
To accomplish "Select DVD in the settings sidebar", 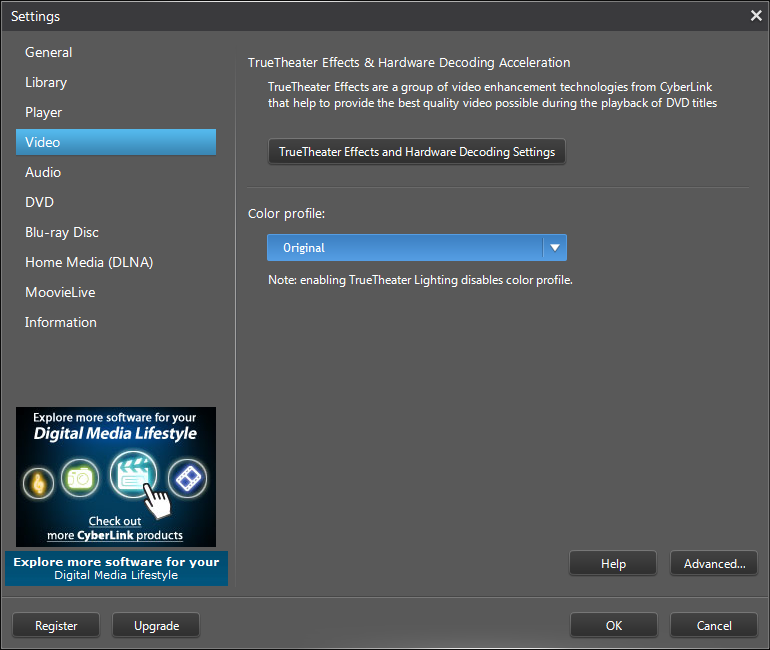I will [40, 202].
